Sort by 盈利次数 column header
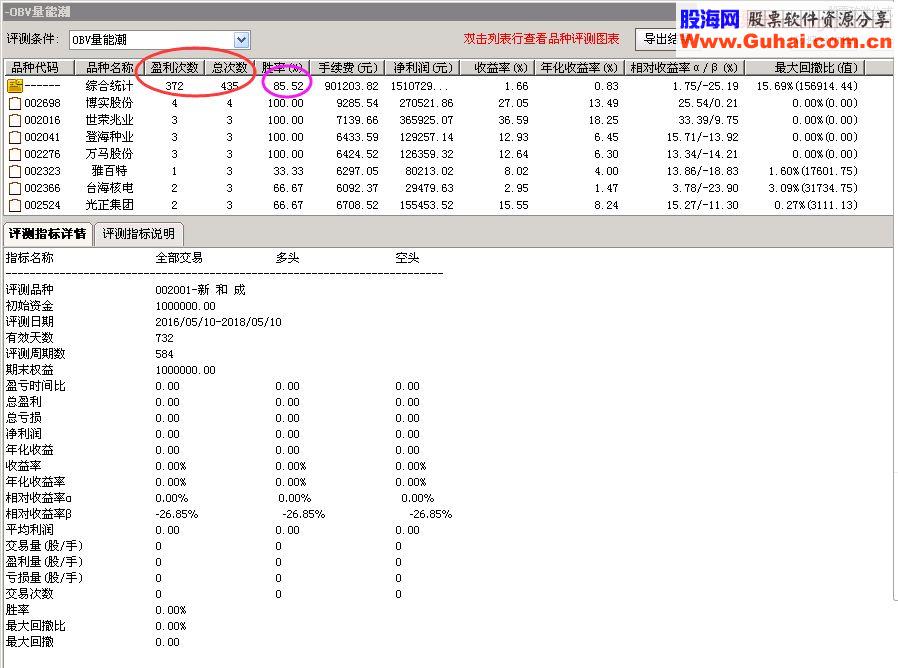 (174, 68)
